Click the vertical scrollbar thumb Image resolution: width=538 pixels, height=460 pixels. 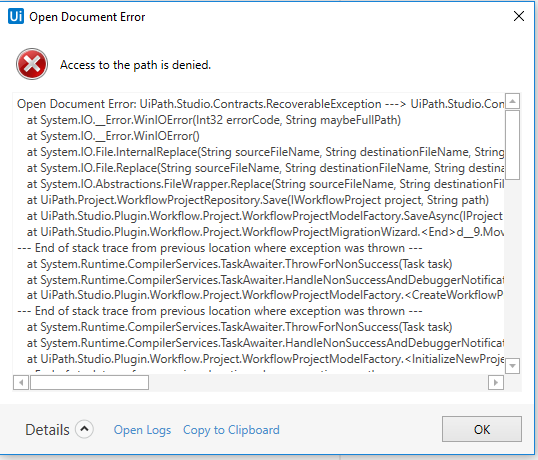click(513, 145)
